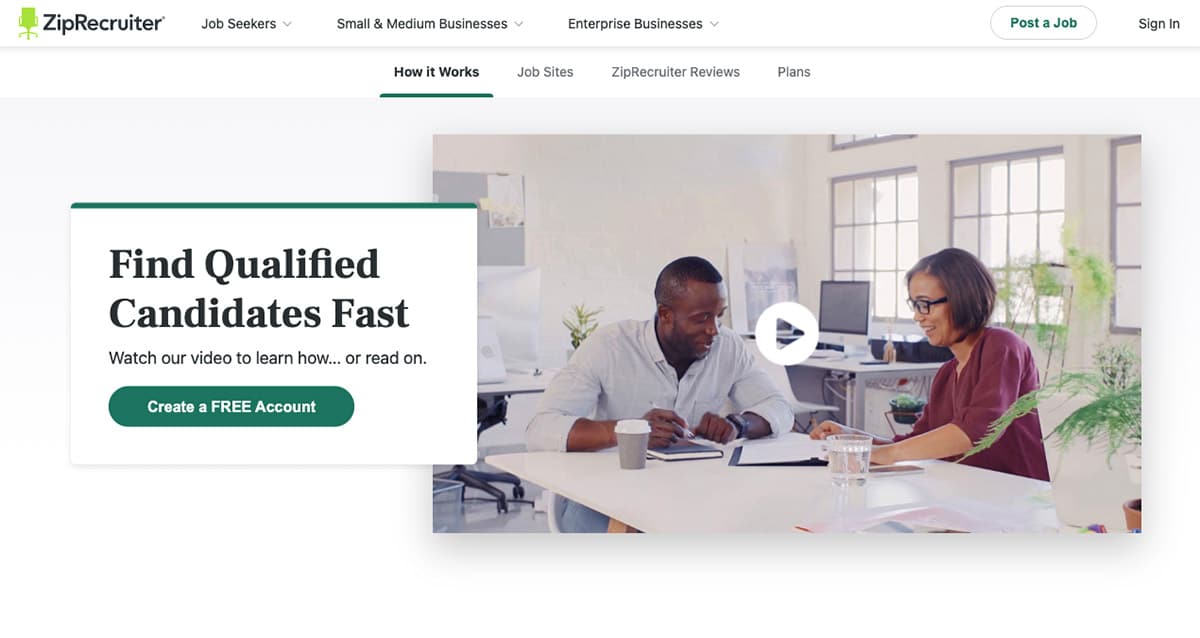Open the Small & Medium Businesses menu
Screen dimensions: 1200x638
click(422, 24)
